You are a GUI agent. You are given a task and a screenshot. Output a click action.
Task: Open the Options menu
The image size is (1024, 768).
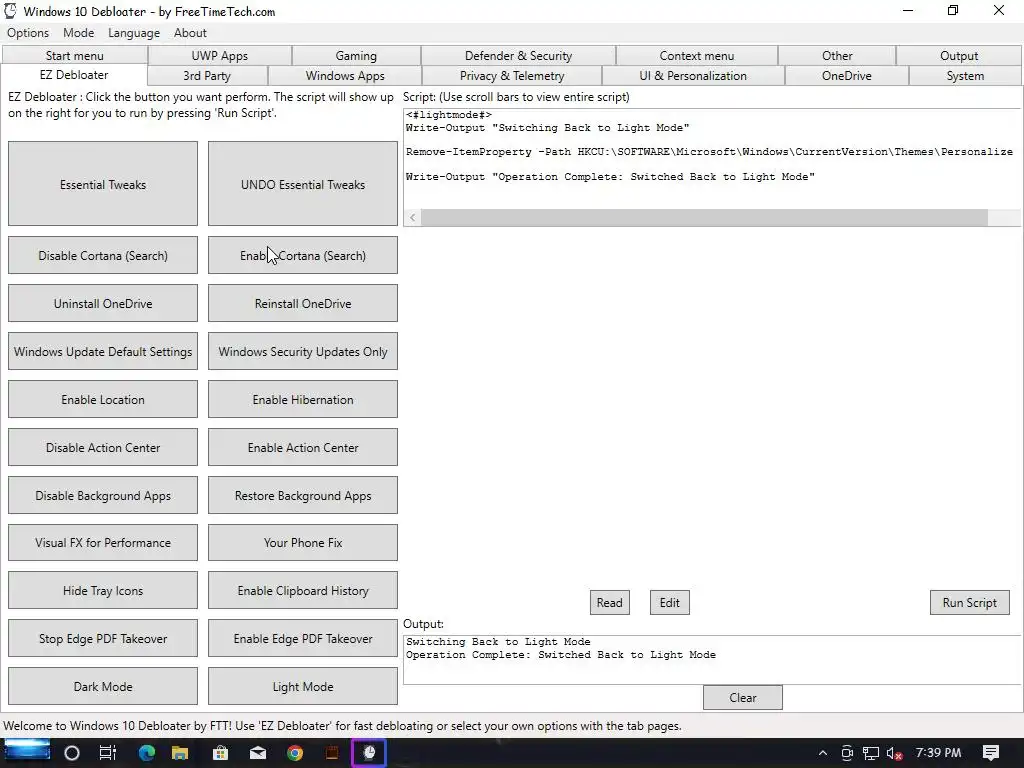pyautogui.click(x=28, y=33)
